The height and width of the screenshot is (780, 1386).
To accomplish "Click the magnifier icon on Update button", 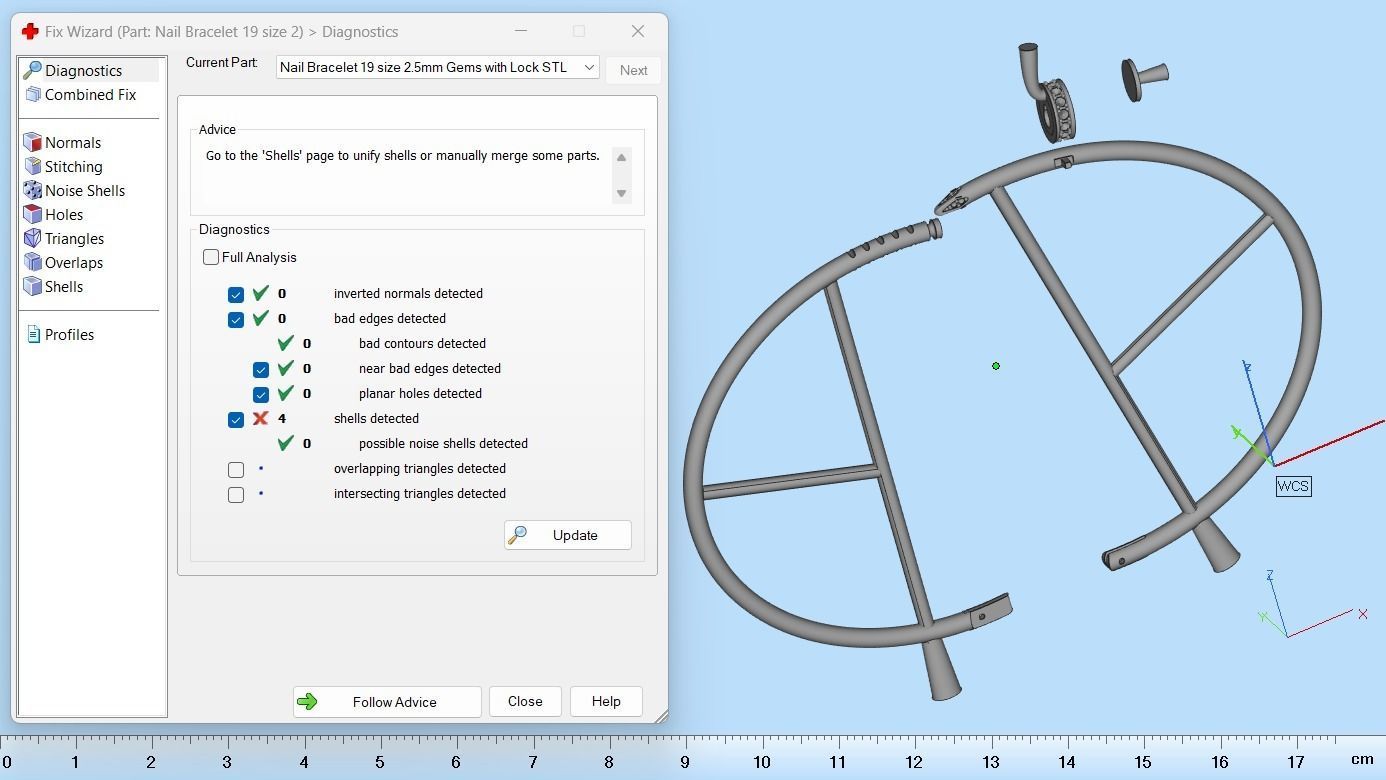I will coord(517,535).
